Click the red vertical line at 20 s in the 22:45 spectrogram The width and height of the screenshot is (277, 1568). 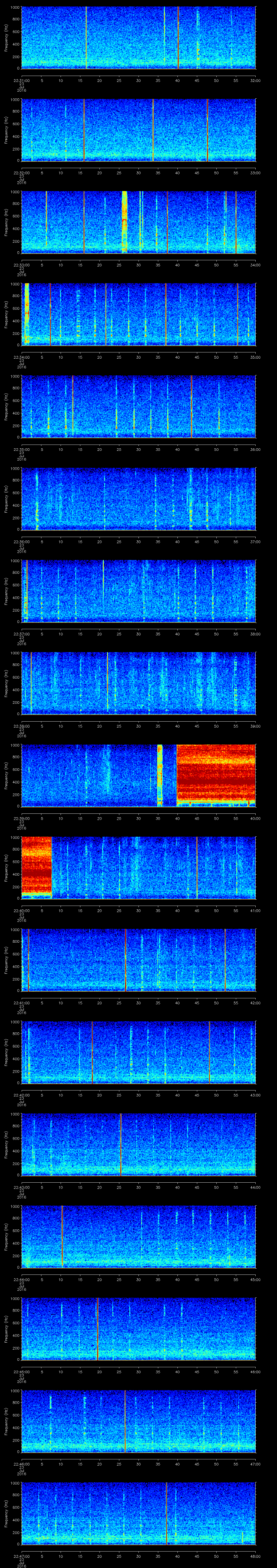coord(97,1329)
